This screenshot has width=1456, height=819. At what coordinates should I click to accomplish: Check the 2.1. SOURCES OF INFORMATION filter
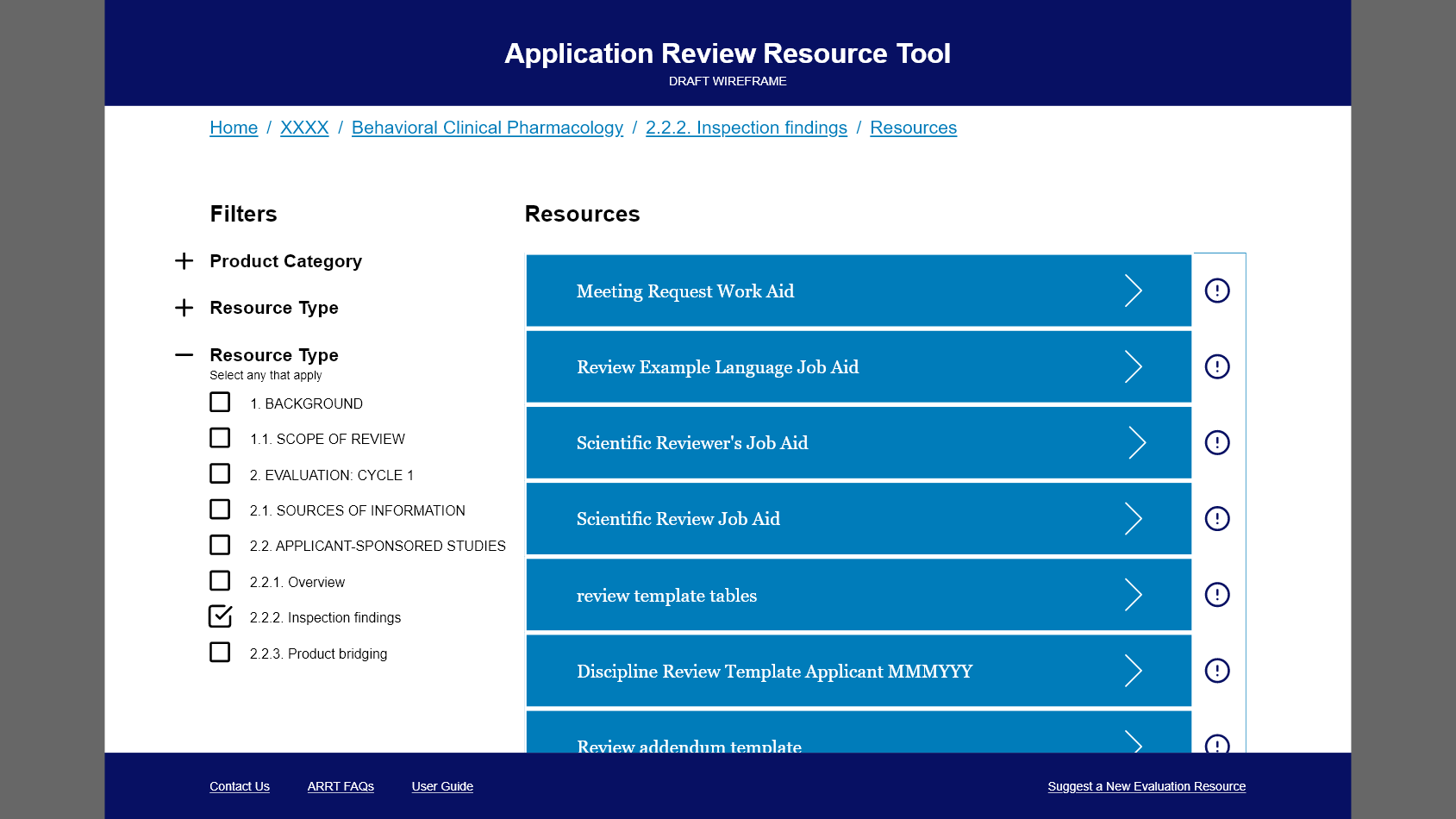tap(220, 510)
